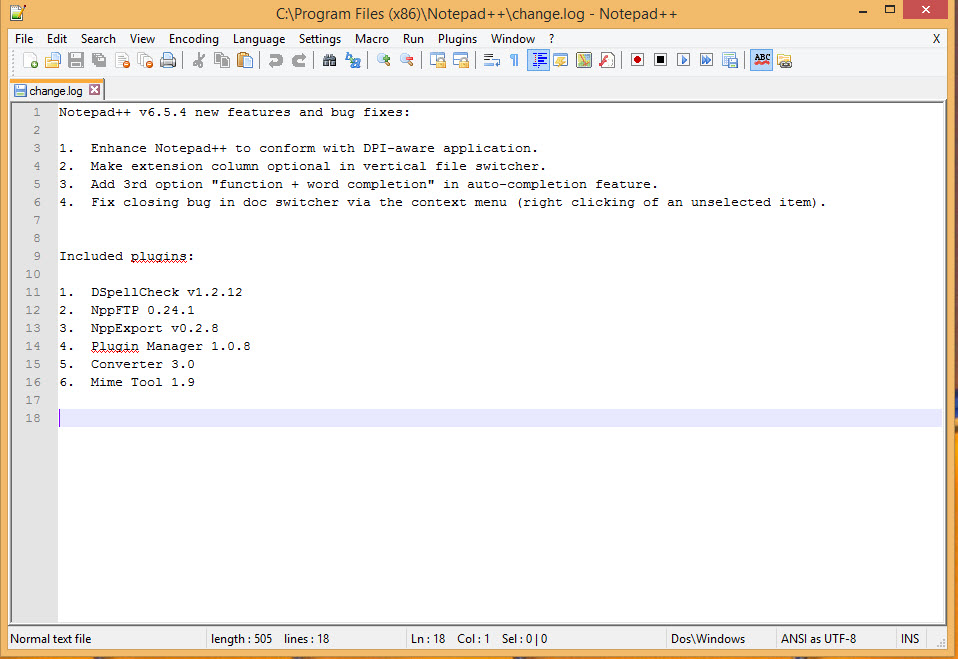Screen dimensions: 958x659
Task: Open the Macro menu
Action: point(371,39)
